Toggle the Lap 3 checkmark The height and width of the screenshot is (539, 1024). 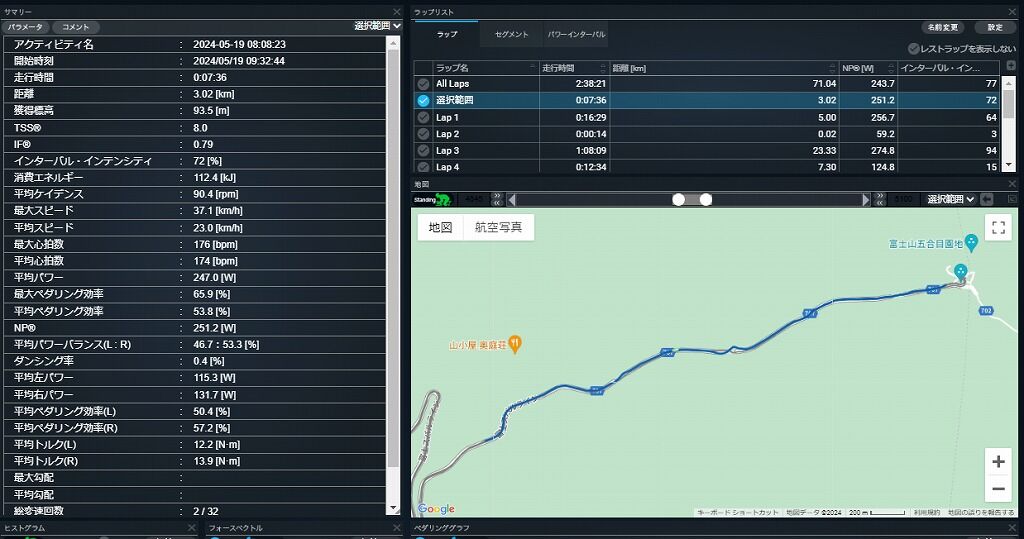pos(423,151)
